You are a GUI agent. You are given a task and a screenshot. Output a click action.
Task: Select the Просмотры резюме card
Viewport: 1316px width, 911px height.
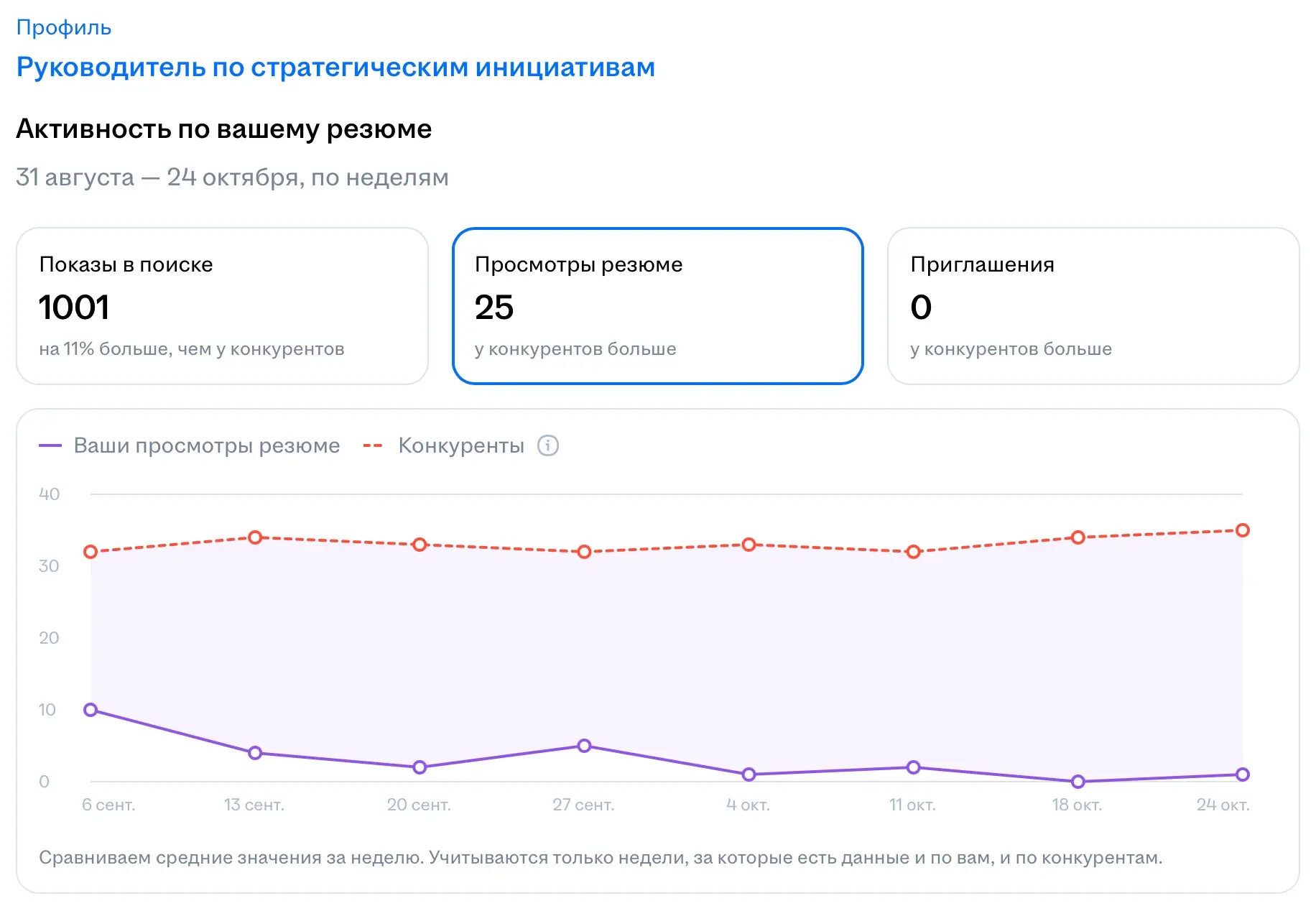click(657, 306)
